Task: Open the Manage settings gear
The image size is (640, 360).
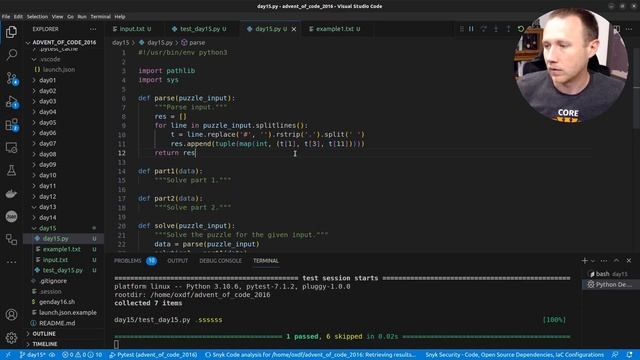Action: pyautogui.click(x=11, y=338)
